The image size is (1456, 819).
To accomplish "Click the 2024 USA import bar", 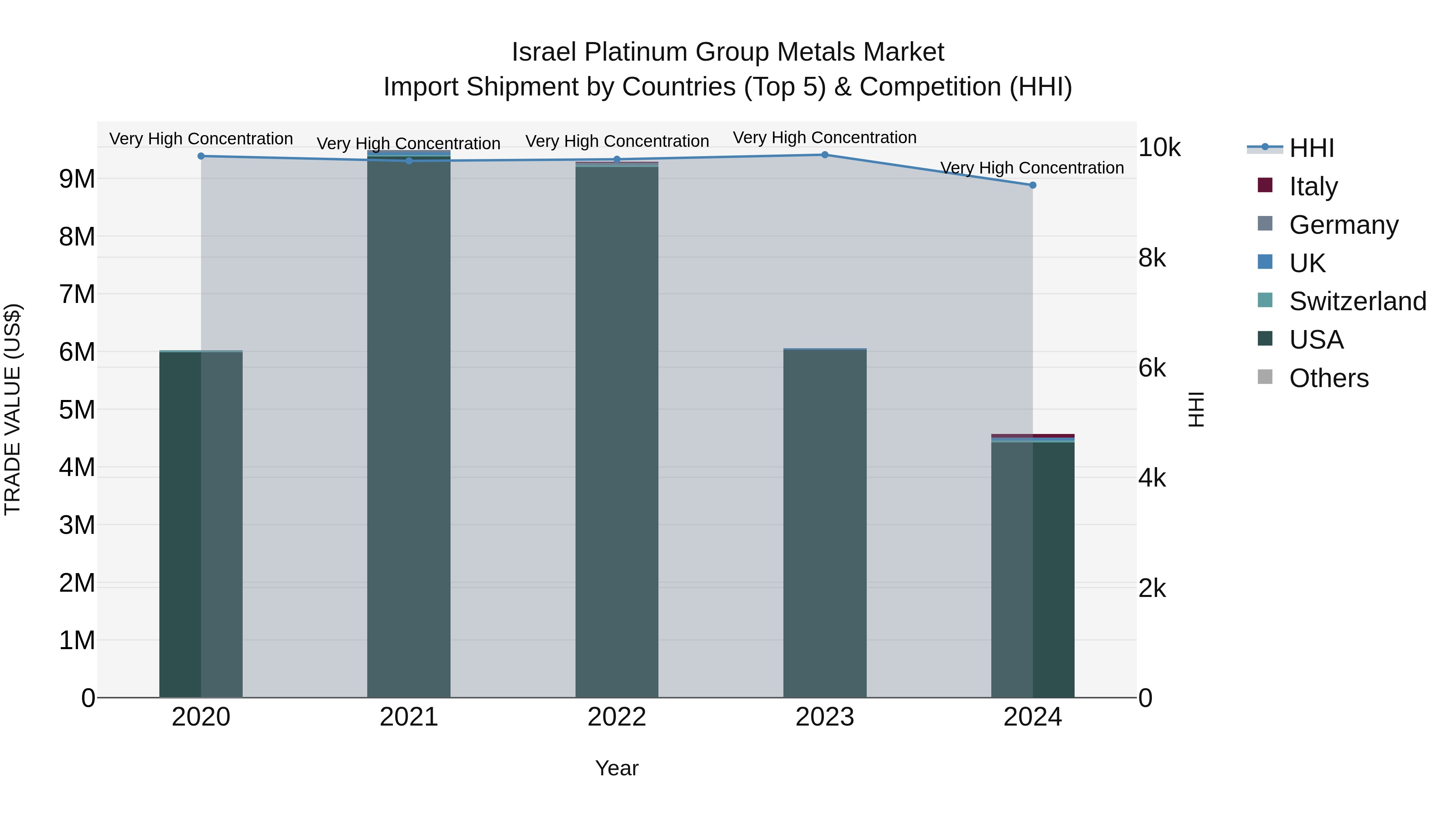I will [1033, 570].
